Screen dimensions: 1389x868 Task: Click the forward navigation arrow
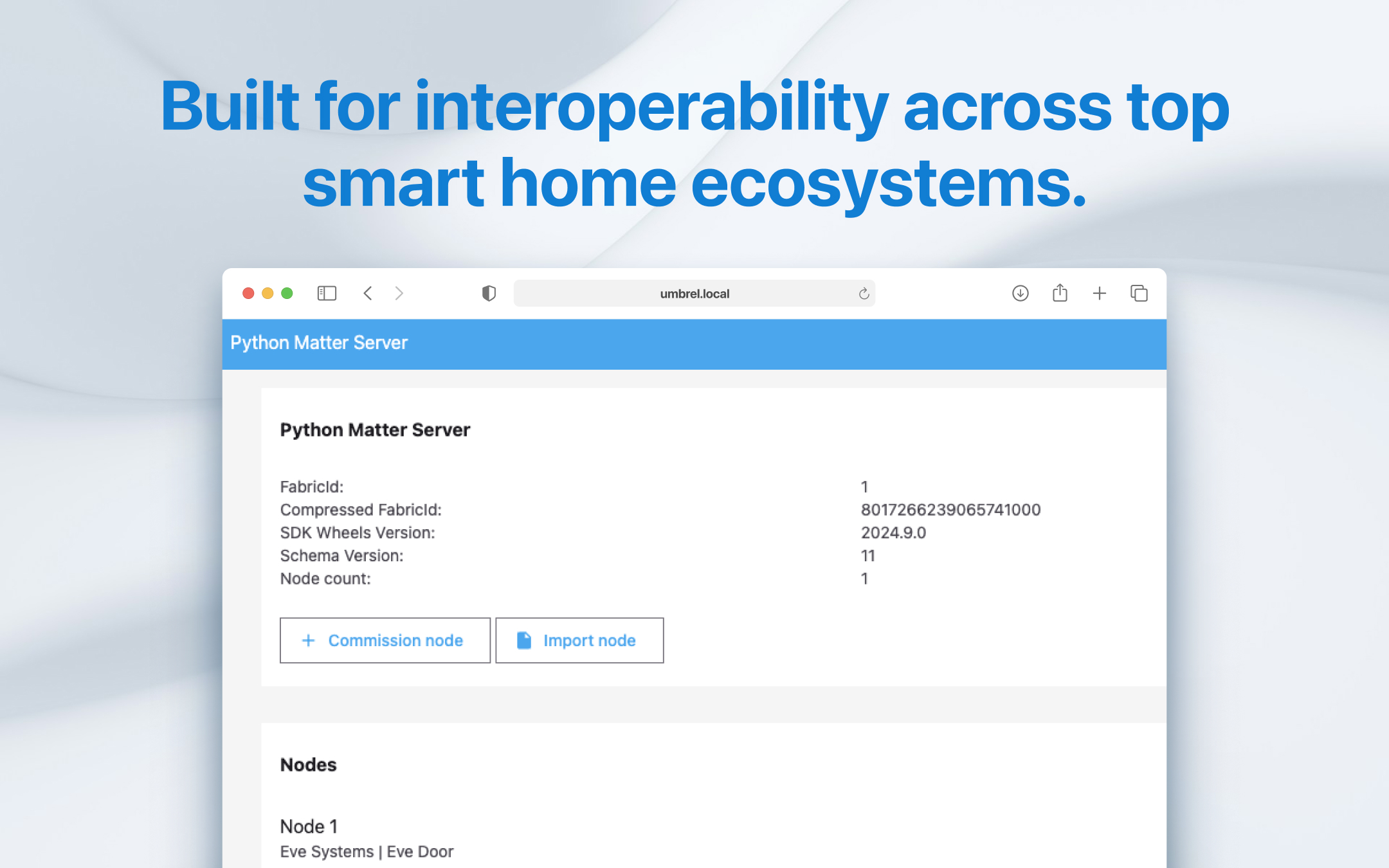[399, 293]
